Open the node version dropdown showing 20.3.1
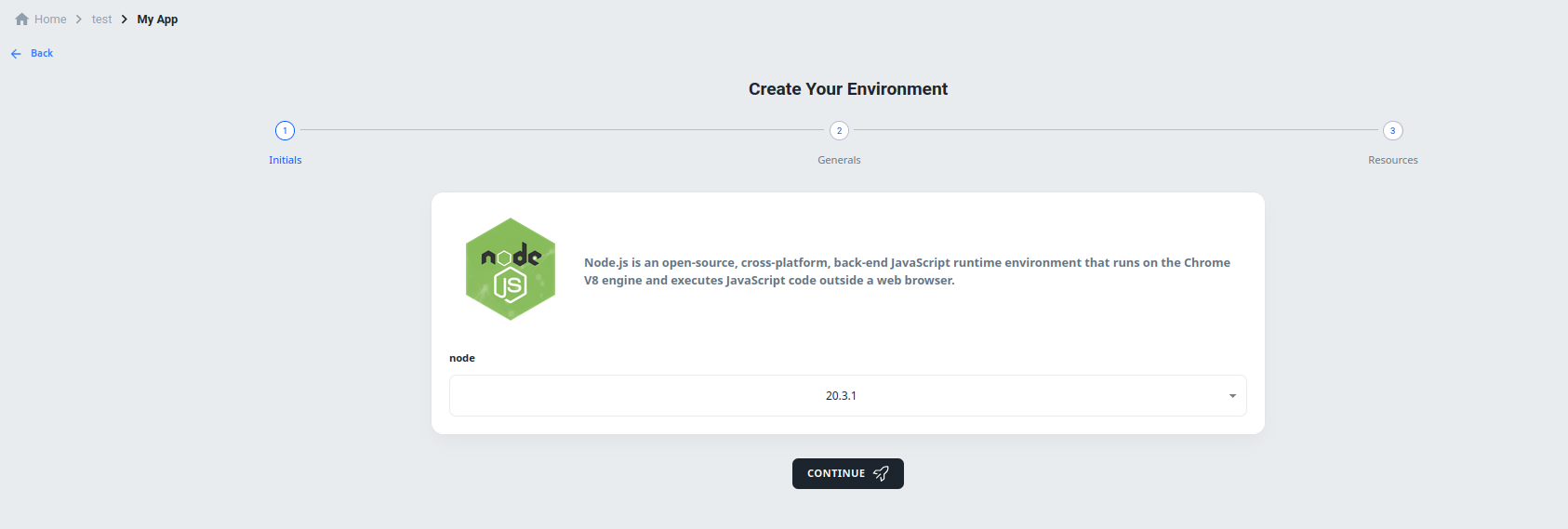 (847, 396)
